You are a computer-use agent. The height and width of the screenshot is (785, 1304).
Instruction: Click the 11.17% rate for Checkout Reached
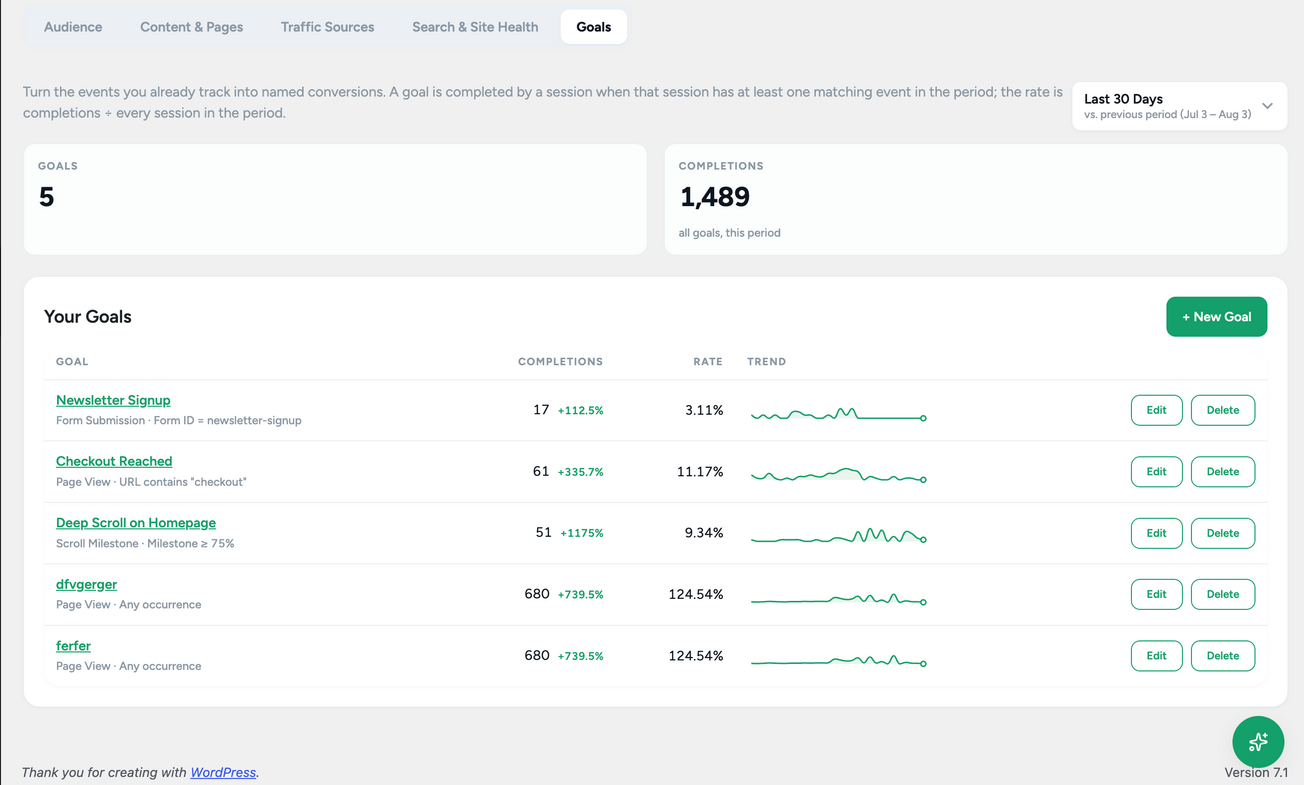tap(700, 472)
